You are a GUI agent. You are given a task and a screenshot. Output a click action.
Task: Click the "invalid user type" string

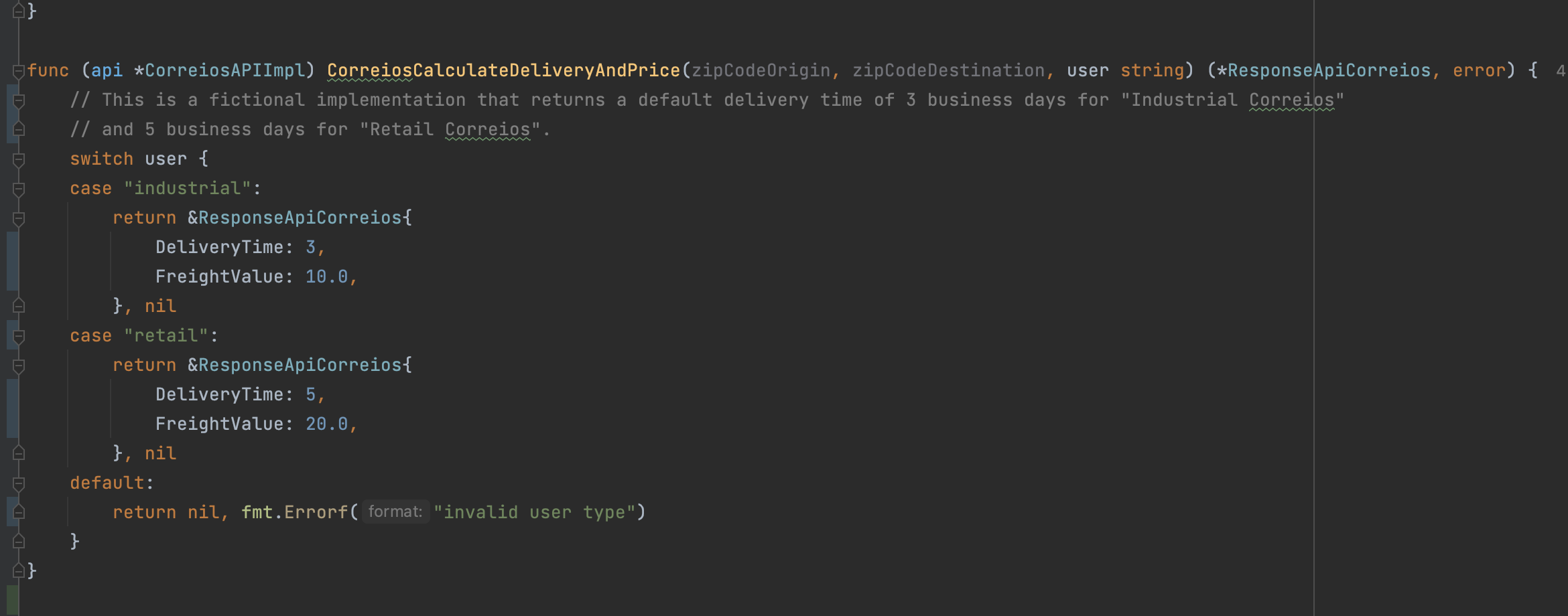pos(534,512)
